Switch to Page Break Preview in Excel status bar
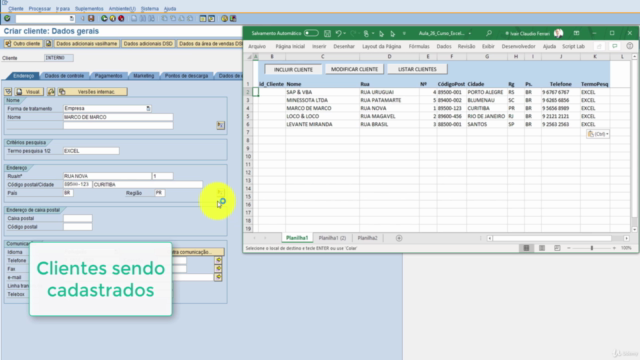Screen dimensions: 640x360 (x=557, y=248)
